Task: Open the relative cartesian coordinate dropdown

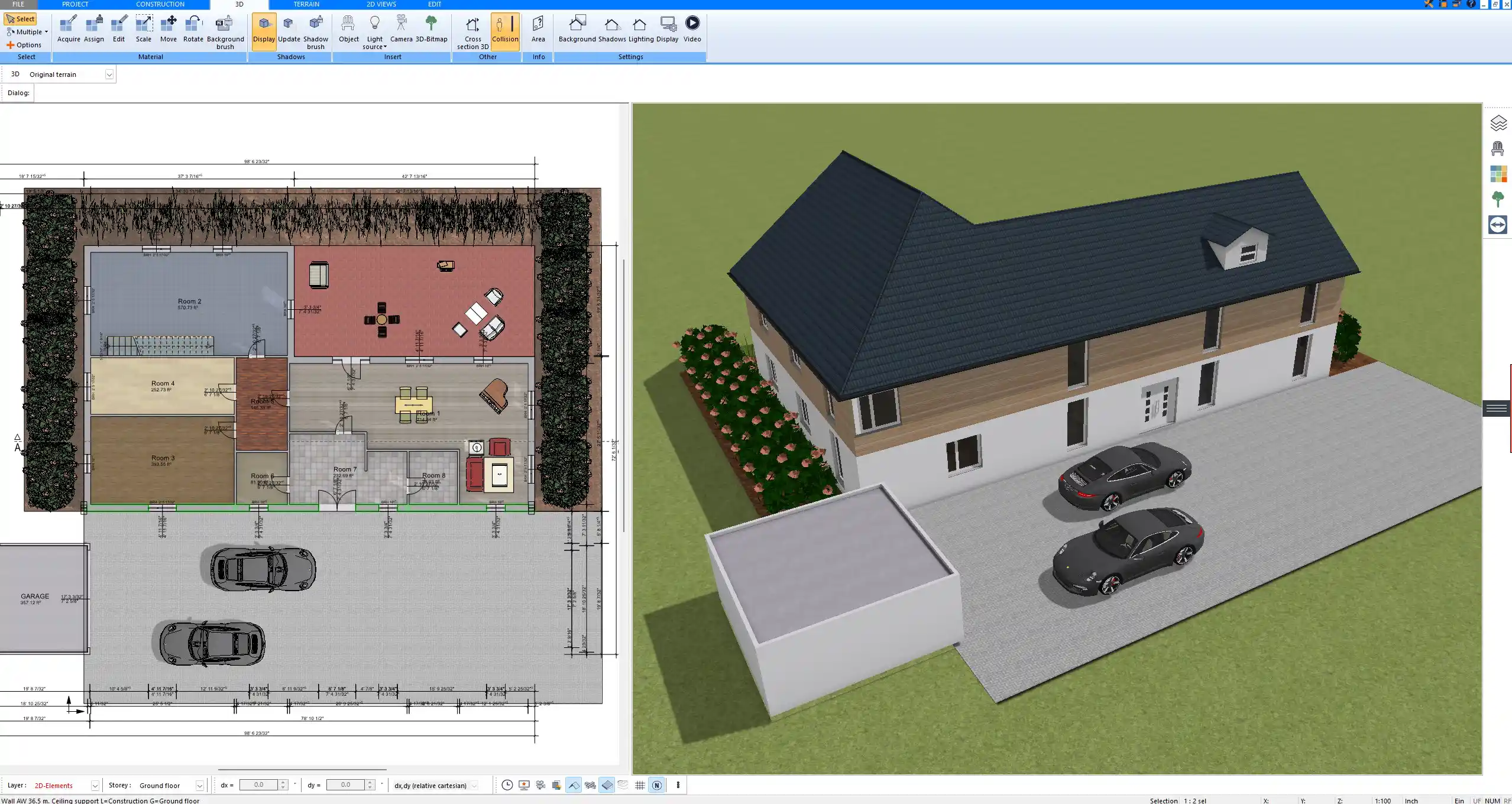Action: (x=474, y=786)
